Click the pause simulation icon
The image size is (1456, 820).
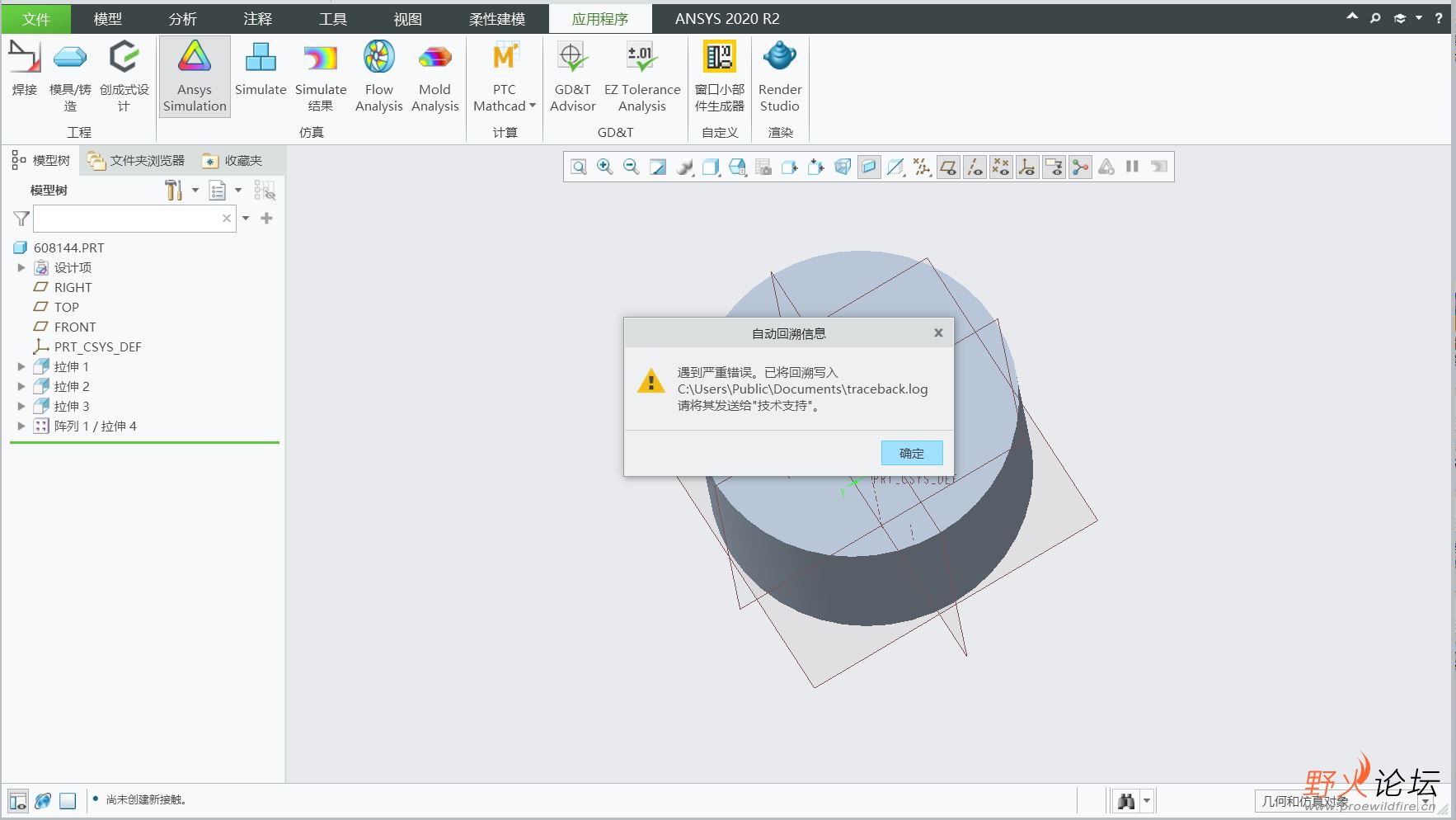[1133, 167]
